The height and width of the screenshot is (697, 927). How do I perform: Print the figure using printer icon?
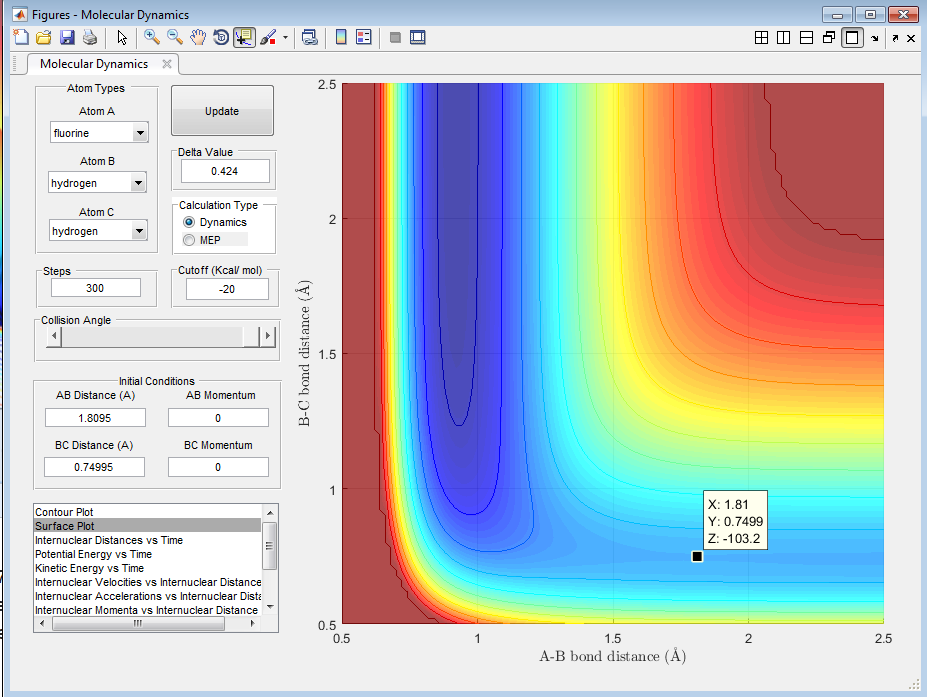90,37
